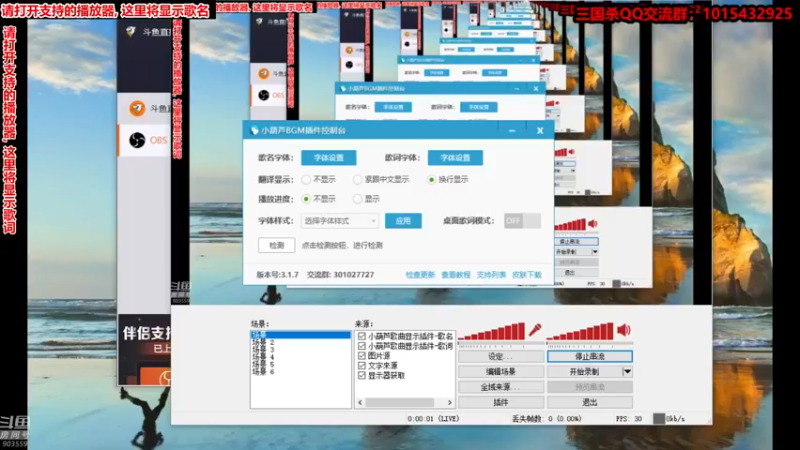Image resolution: width=800 pixels, height=450 pixels.
Task: Click the desktop audio volume slider track
Action: (x=589, y=344)
